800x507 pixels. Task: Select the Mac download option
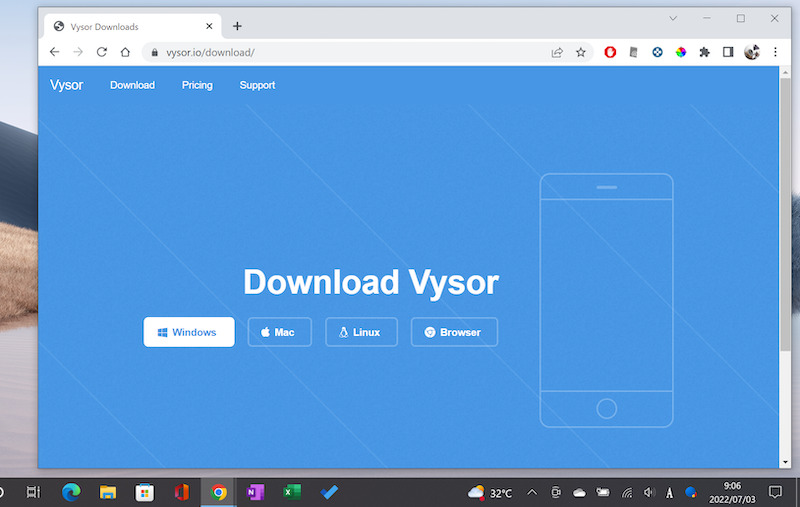click(279, 332)
